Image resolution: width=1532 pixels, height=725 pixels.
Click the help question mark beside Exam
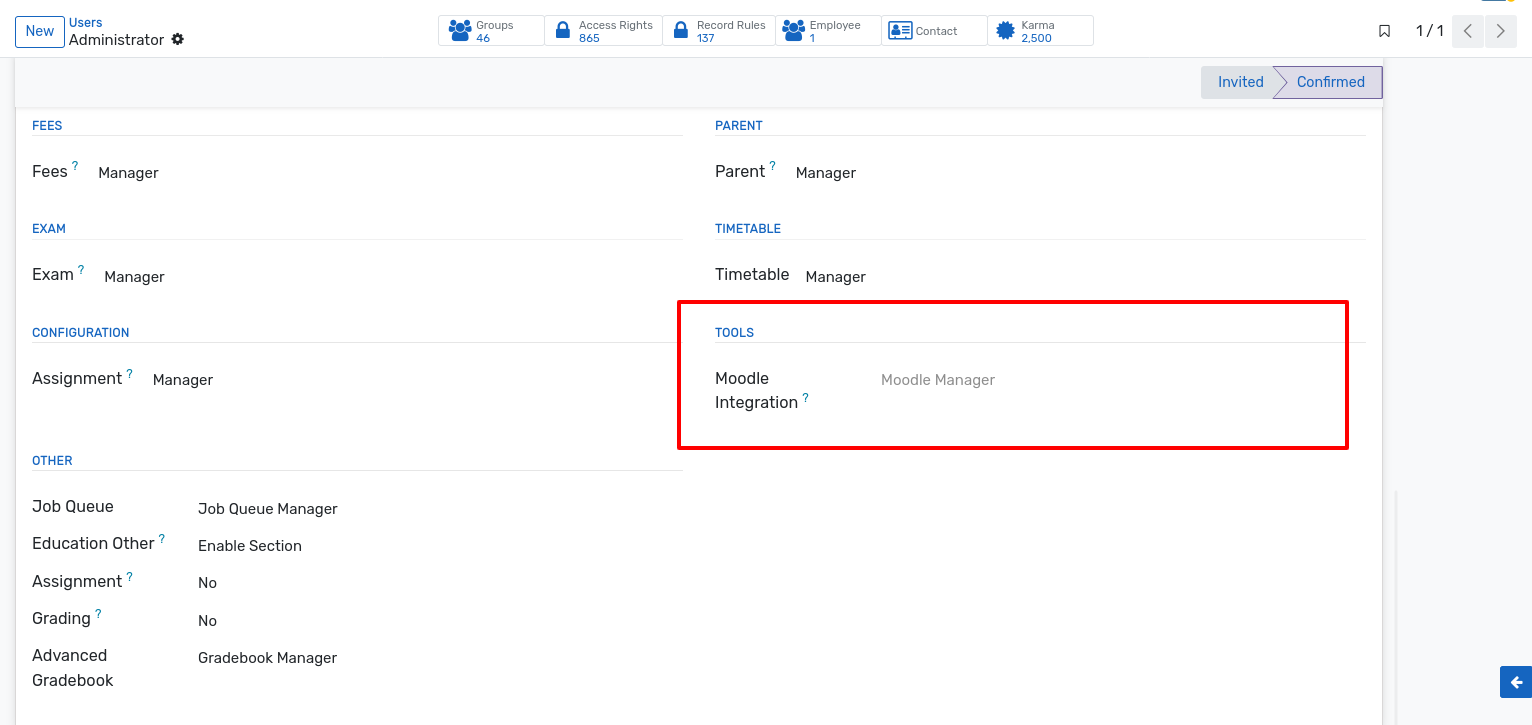[x=81, y=270]
